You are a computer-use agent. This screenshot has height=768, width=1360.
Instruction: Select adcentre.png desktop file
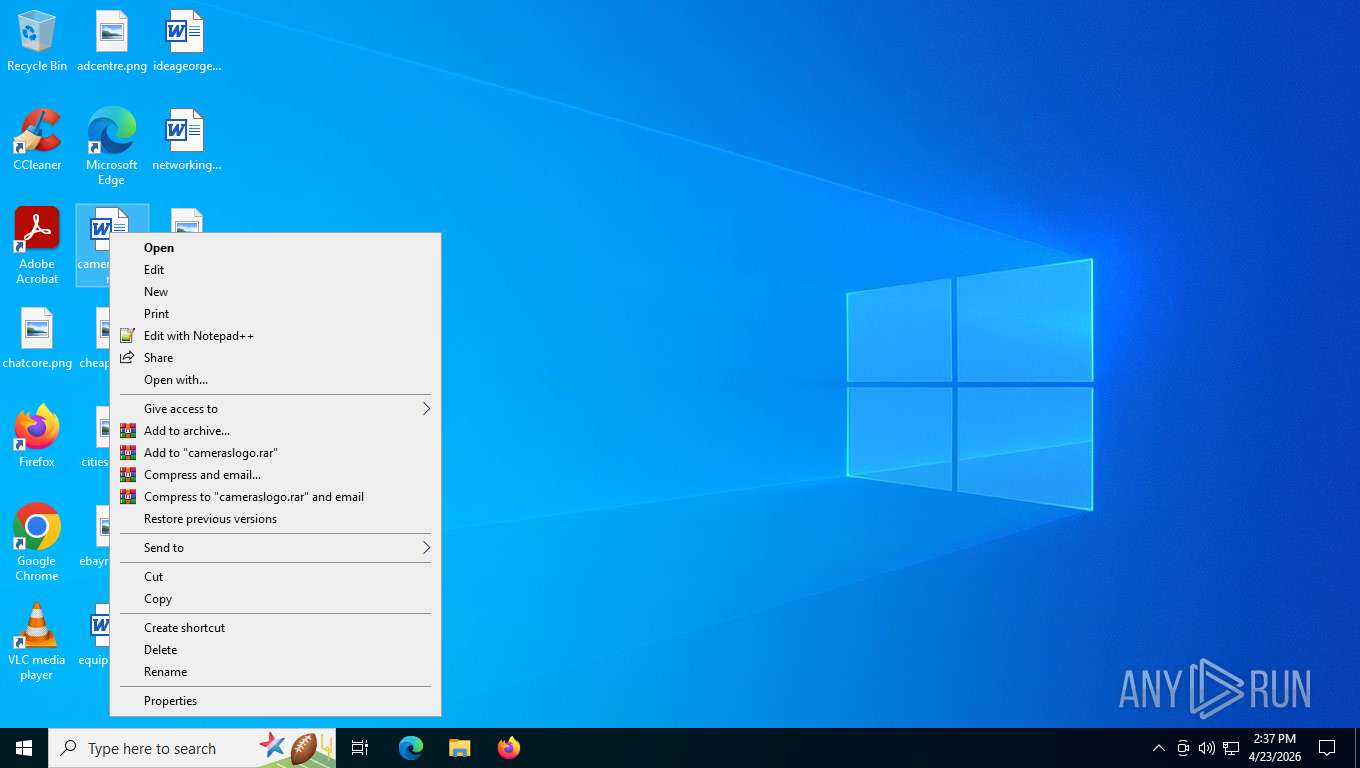[112, 41]
